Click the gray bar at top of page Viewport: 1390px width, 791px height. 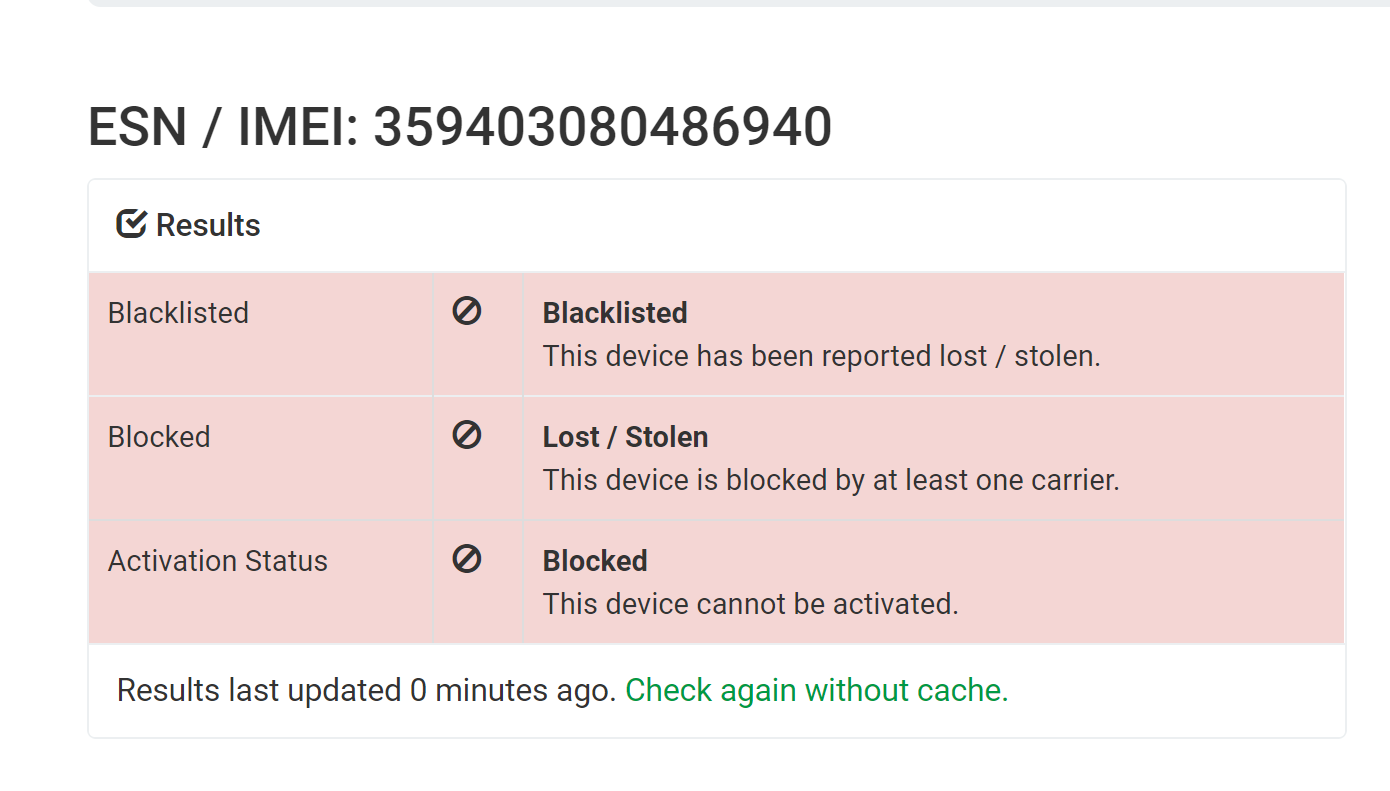[x=739, y=3]
